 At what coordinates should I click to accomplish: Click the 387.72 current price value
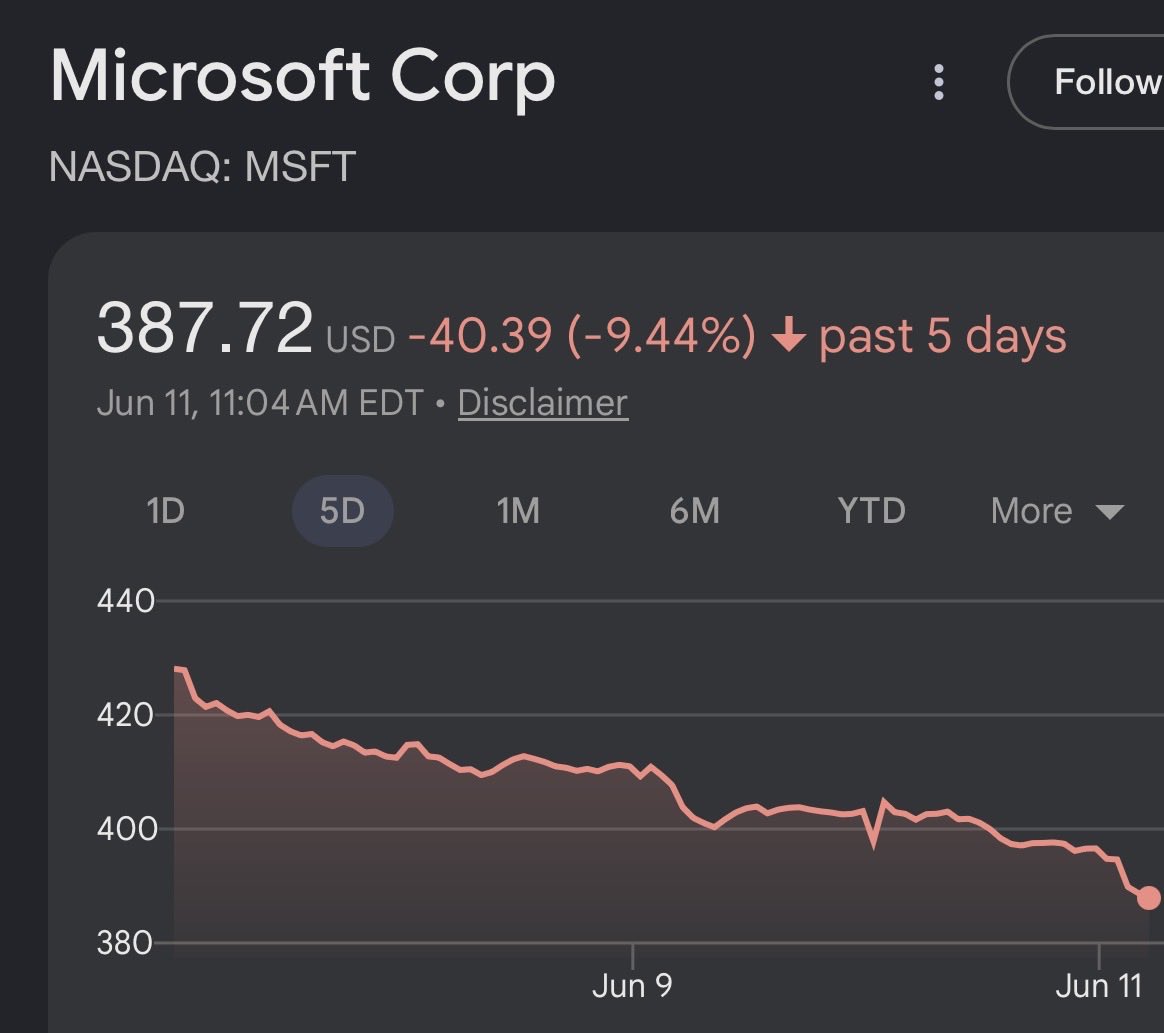point(205,327)
